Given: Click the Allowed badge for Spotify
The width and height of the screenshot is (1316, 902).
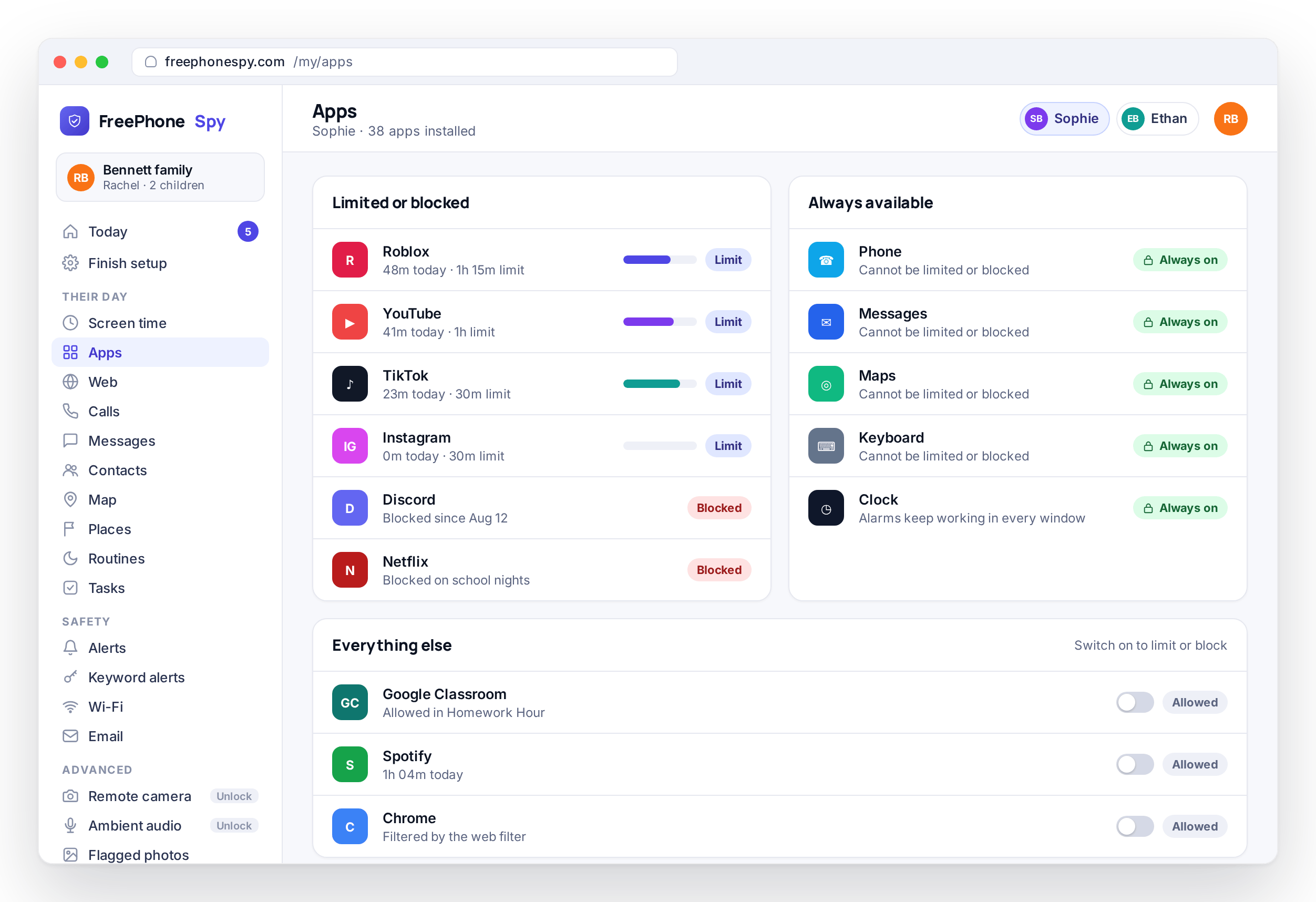Looking at the screenshot, I should [1195, 765].
